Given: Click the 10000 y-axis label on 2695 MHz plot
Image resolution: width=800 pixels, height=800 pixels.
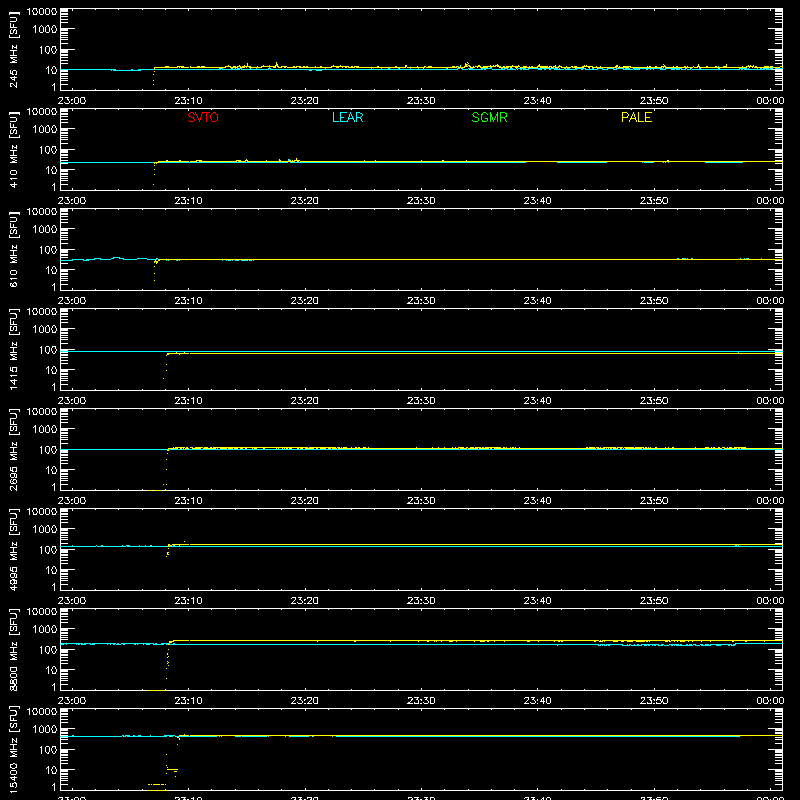Looking at the screenshot, I should (42, 412).
